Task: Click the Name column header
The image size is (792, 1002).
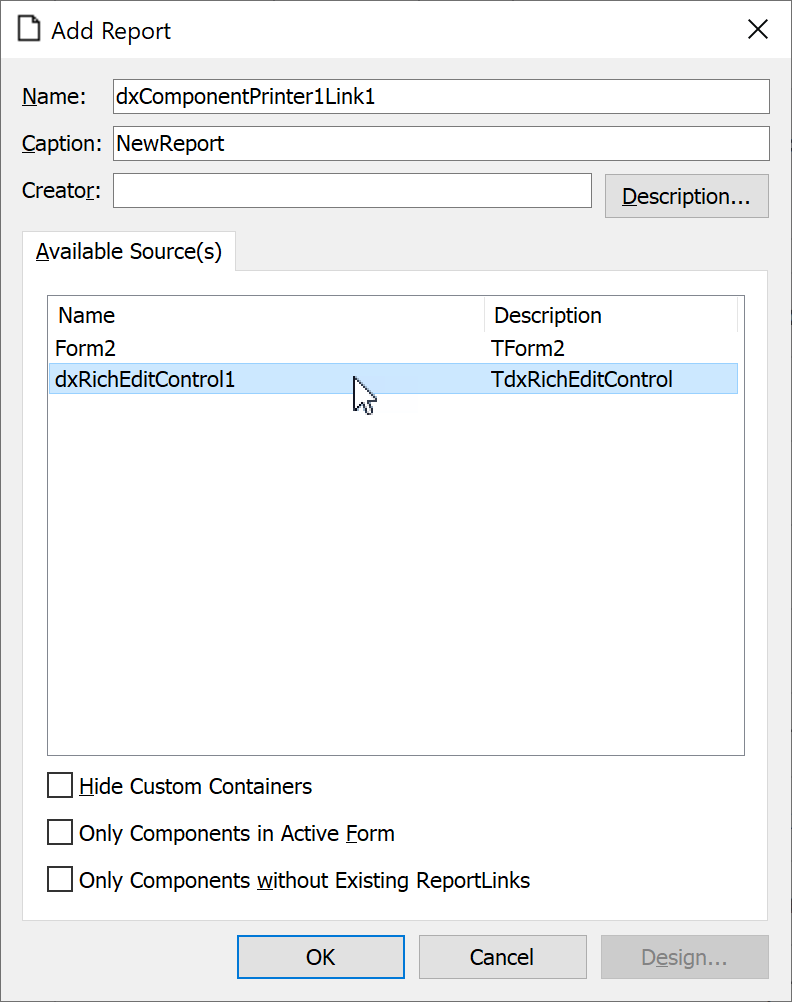Action: (x=86, y=315)
